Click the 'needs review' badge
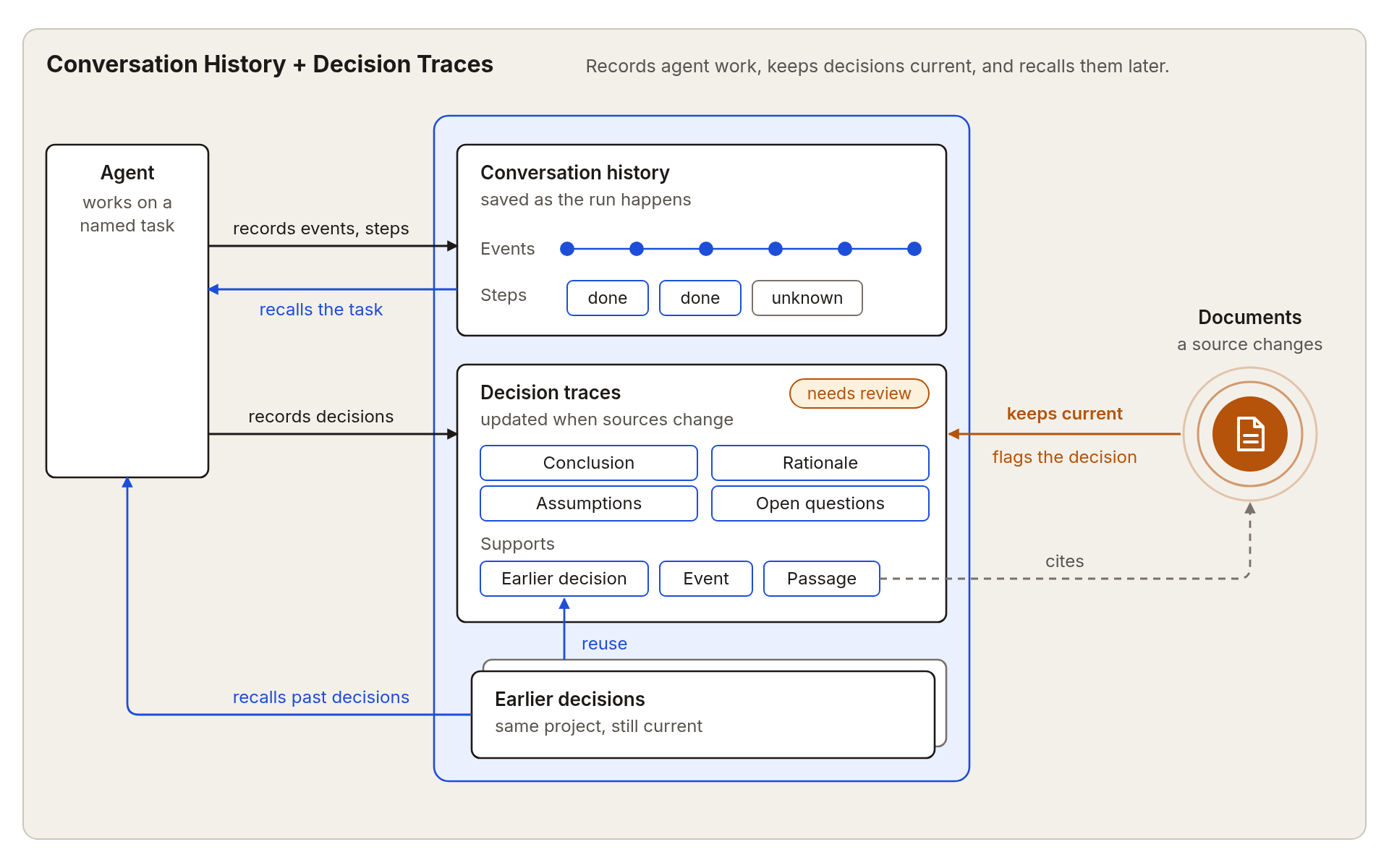This screenshot has height=868, width=1389. tap(859, 393)
